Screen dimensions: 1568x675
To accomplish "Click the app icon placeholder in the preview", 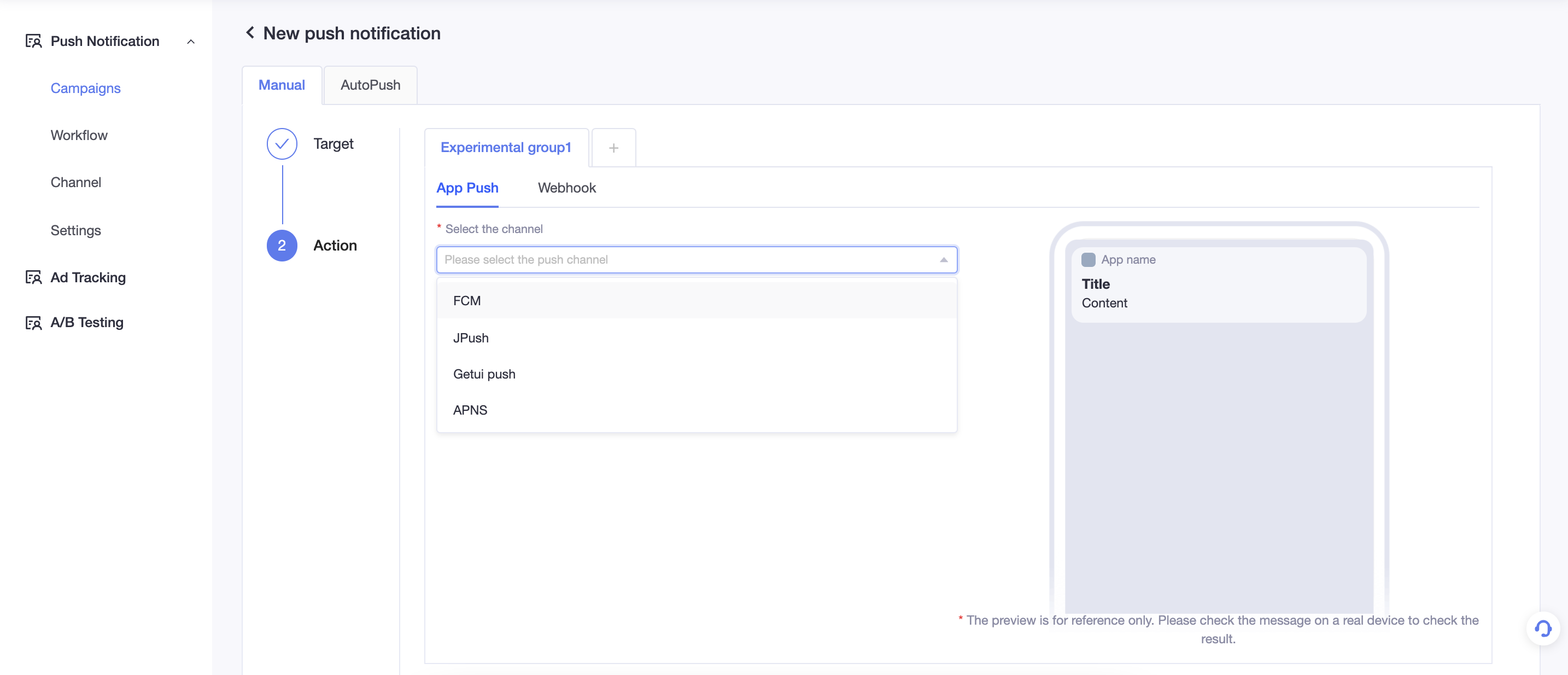I will (1089, 259).
